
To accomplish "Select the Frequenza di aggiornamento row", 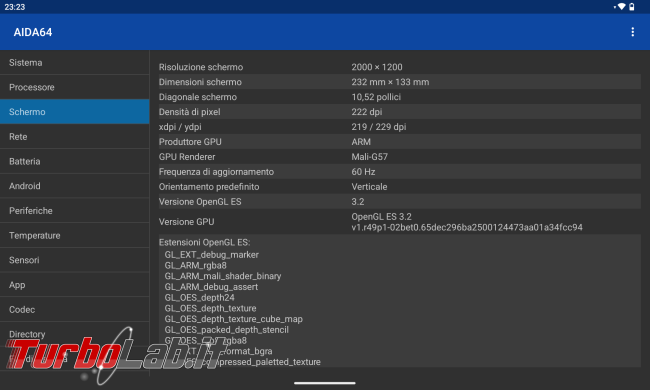I will pos(400,171).
